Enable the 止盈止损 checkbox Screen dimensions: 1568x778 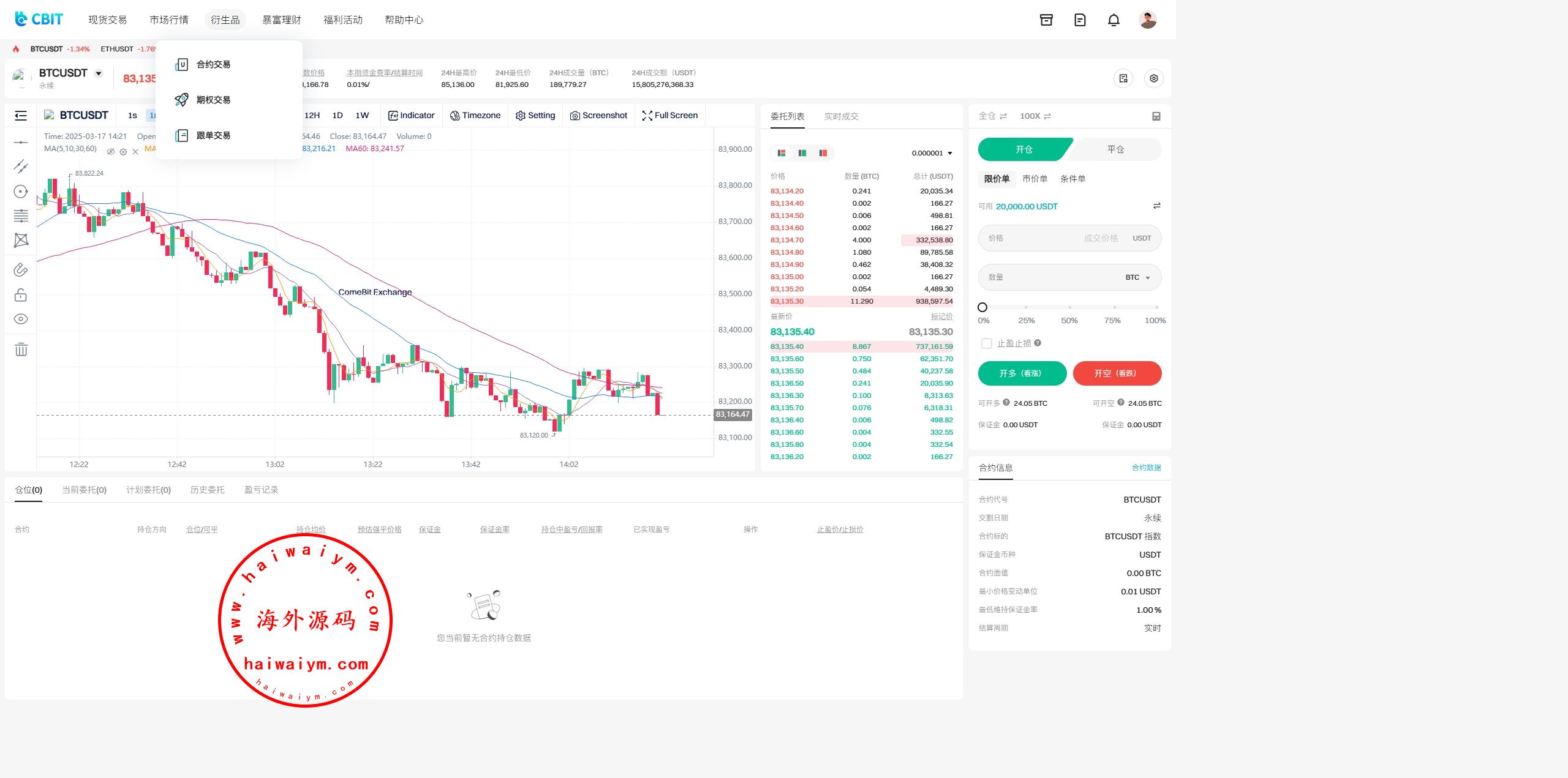click(x=986, y=343)
